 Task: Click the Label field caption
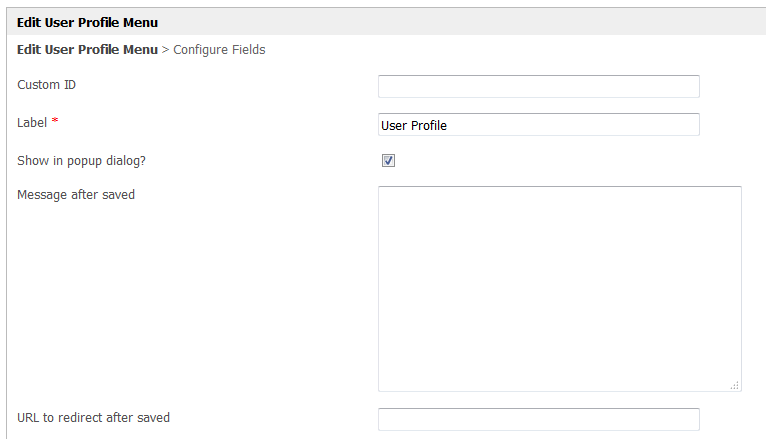pos(32,122)
